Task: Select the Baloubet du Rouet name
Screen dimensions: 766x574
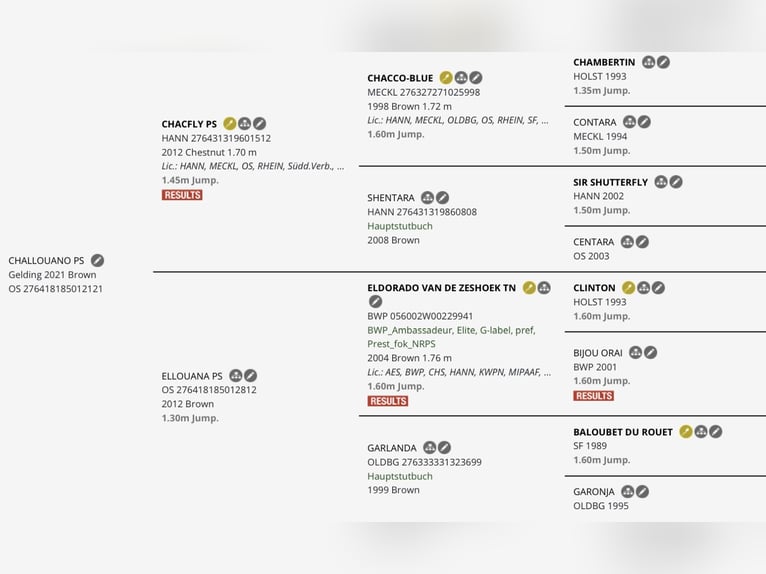Action: [623, 432]
